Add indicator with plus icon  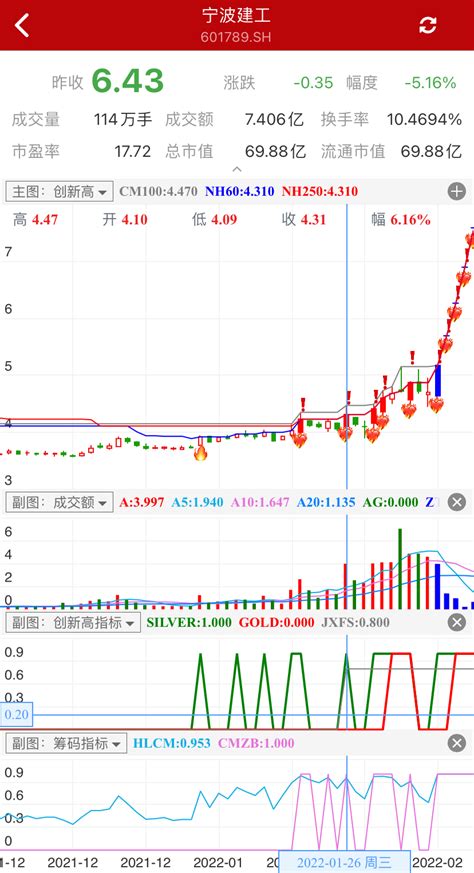[456, 192]
